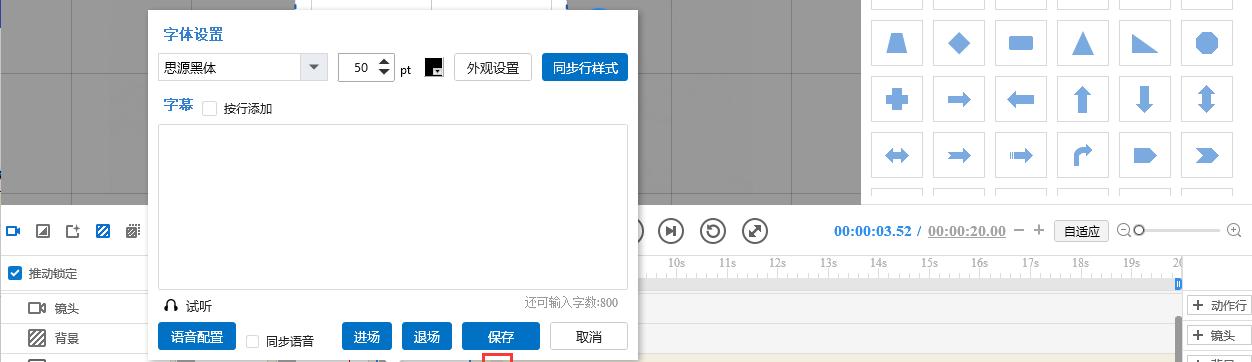This screenshot has height=362, width=1252.
Task: Click the 字幕 subtitle label
Action: pyautogui.click(x=178, y=105)
